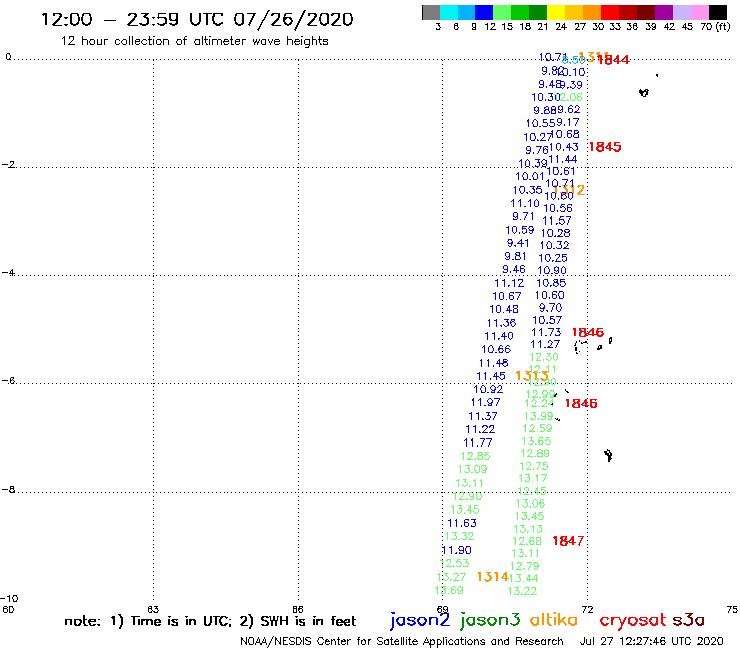The height and width of the screenshot is (650, 740).
Task: Click orange altika time label 1312
Action: point(569,190)
